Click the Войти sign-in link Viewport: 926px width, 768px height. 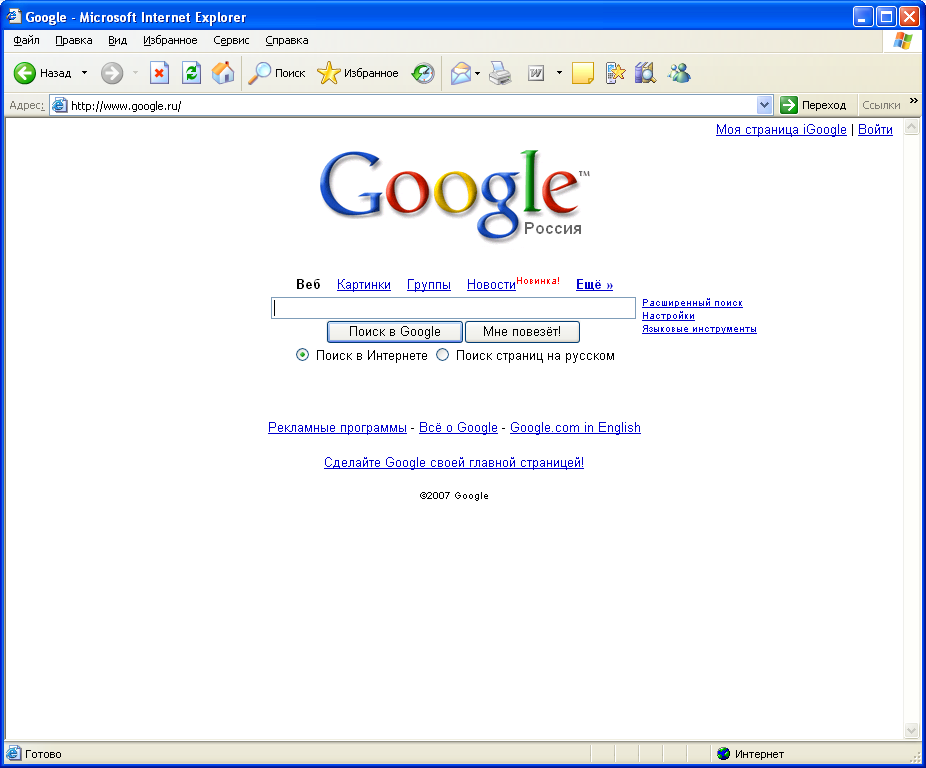click(875, 129)
